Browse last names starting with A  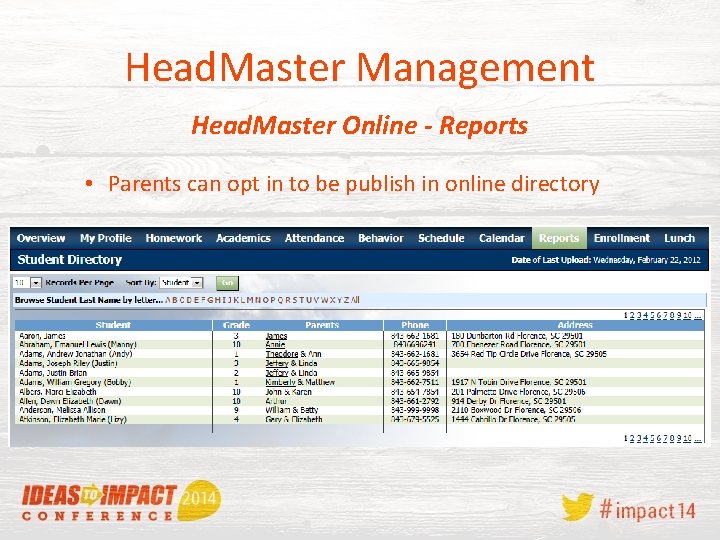(168, 300)
